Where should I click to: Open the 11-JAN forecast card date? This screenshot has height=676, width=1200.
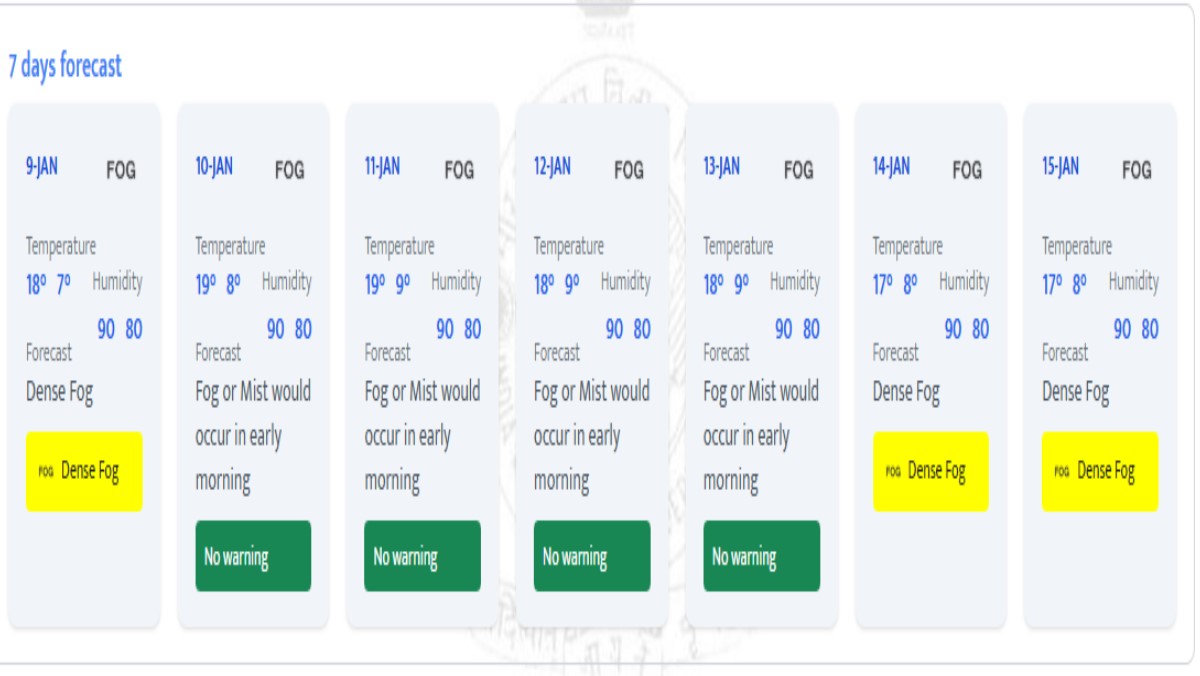[382, 167]
